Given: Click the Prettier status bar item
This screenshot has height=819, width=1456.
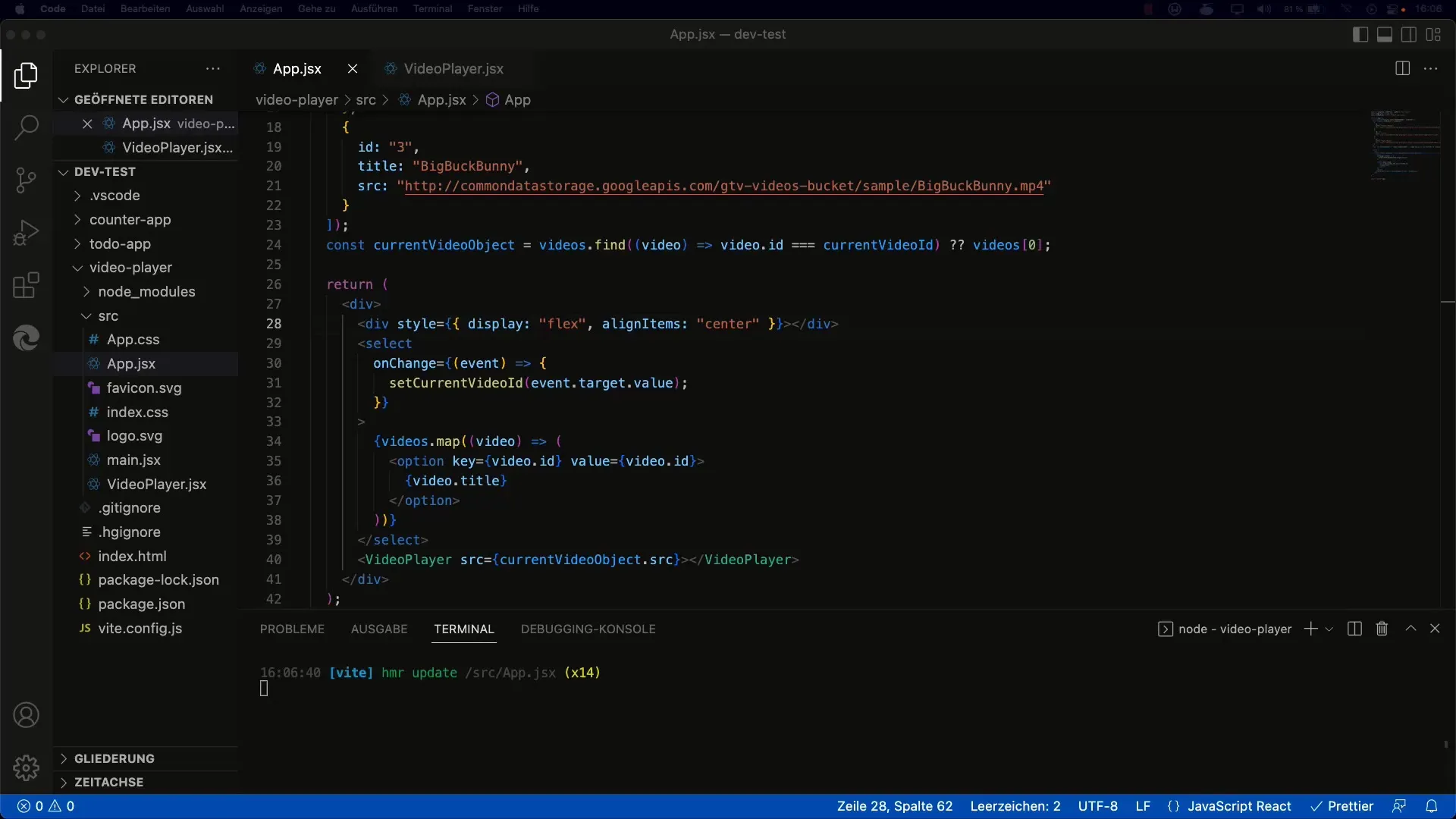Looking at the screenshot, I should point(1342,806).
